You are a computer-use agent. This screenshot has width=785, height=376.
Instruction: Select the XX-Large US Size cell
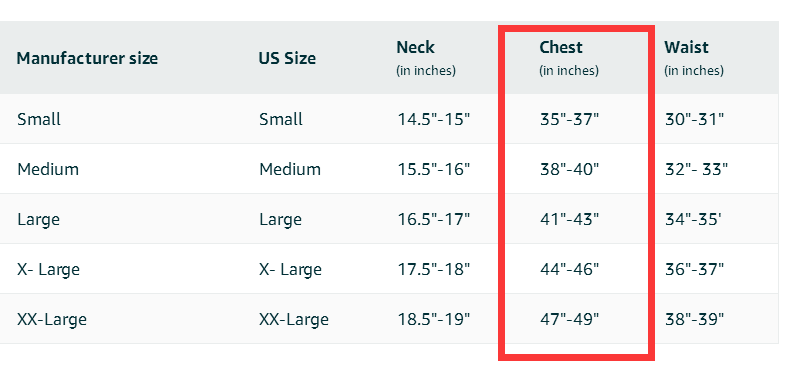(x=294, y=319)
